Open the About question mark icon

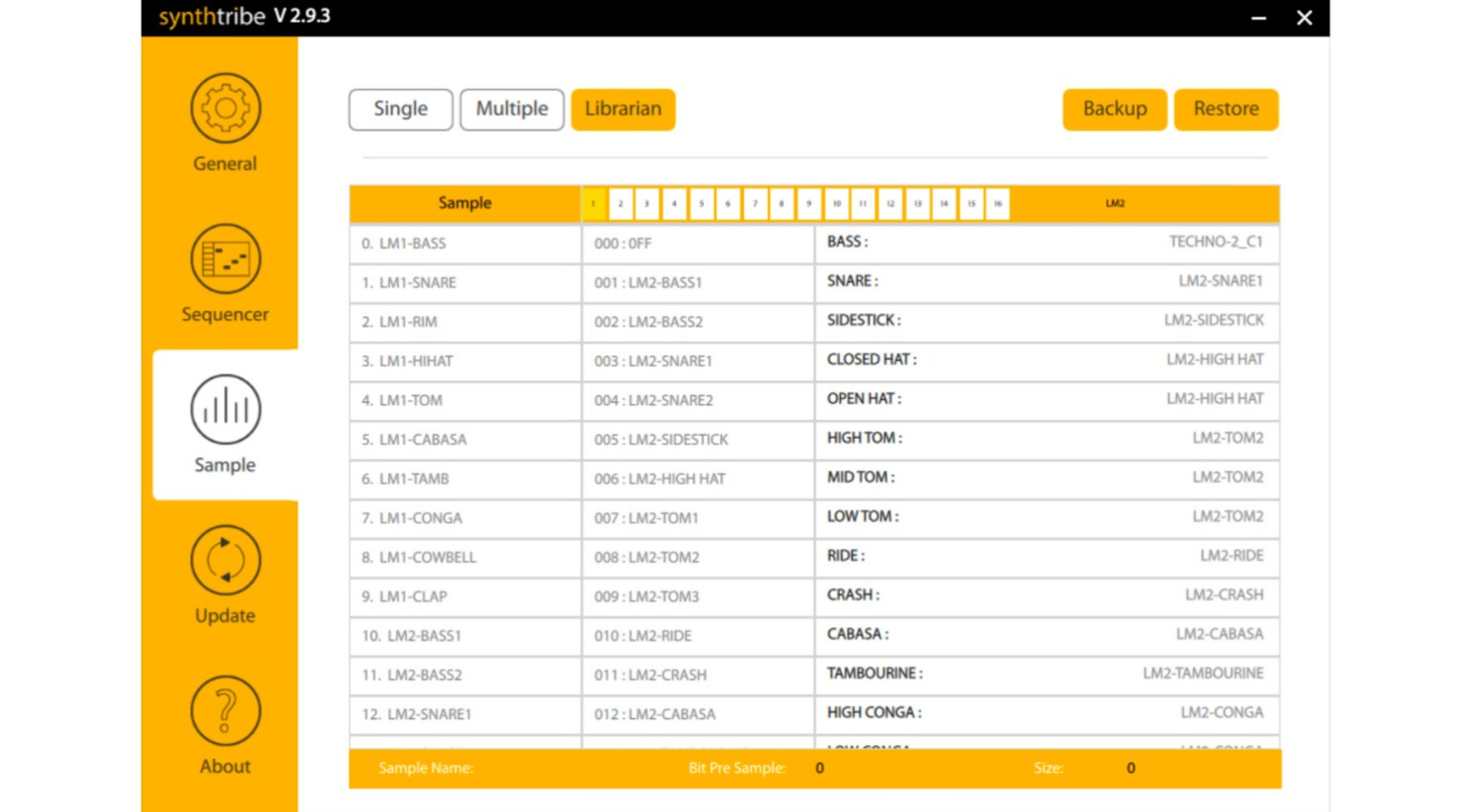(225, 710)
